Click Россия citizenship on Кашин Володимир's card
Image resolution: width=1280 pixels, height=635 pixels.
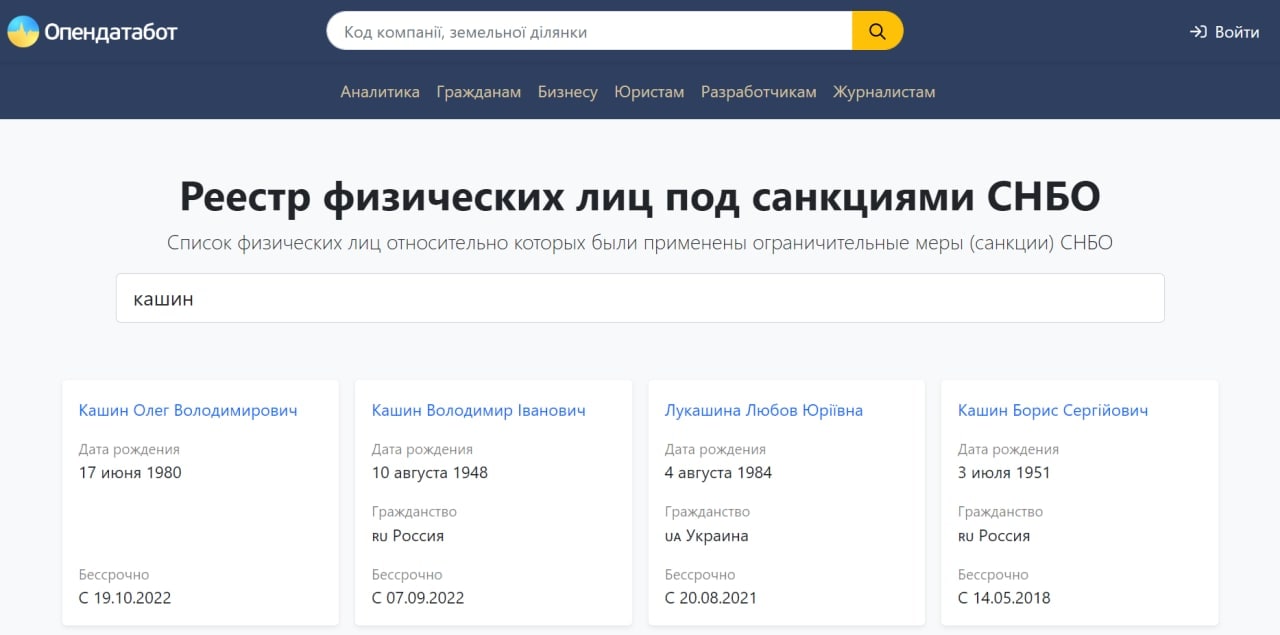point(417,536)
